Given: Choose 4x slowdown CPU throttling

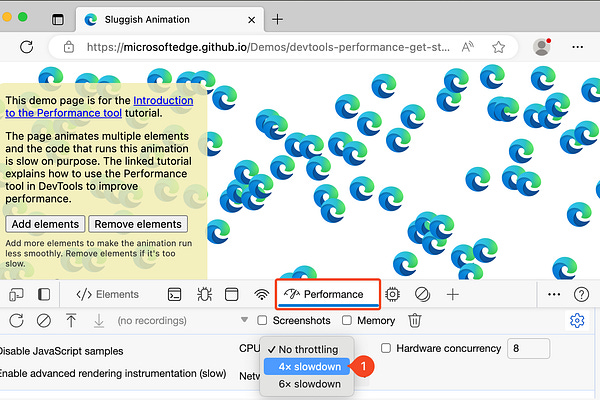Looking at the screenshot, I should pyautogui.click(x=307, y=367).
